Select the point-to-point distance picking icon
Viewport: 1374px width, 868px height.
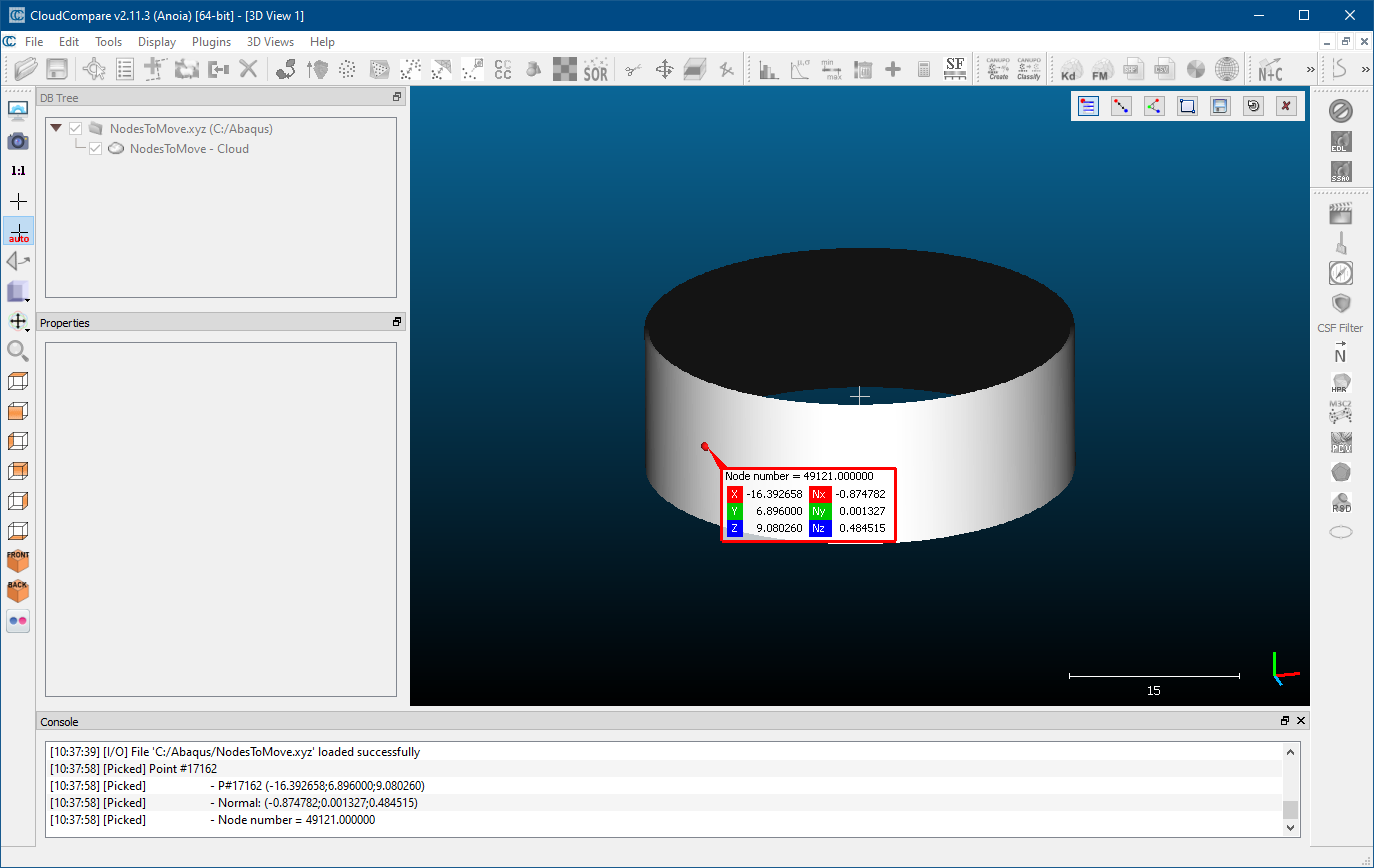click(x=1121, y=106)
